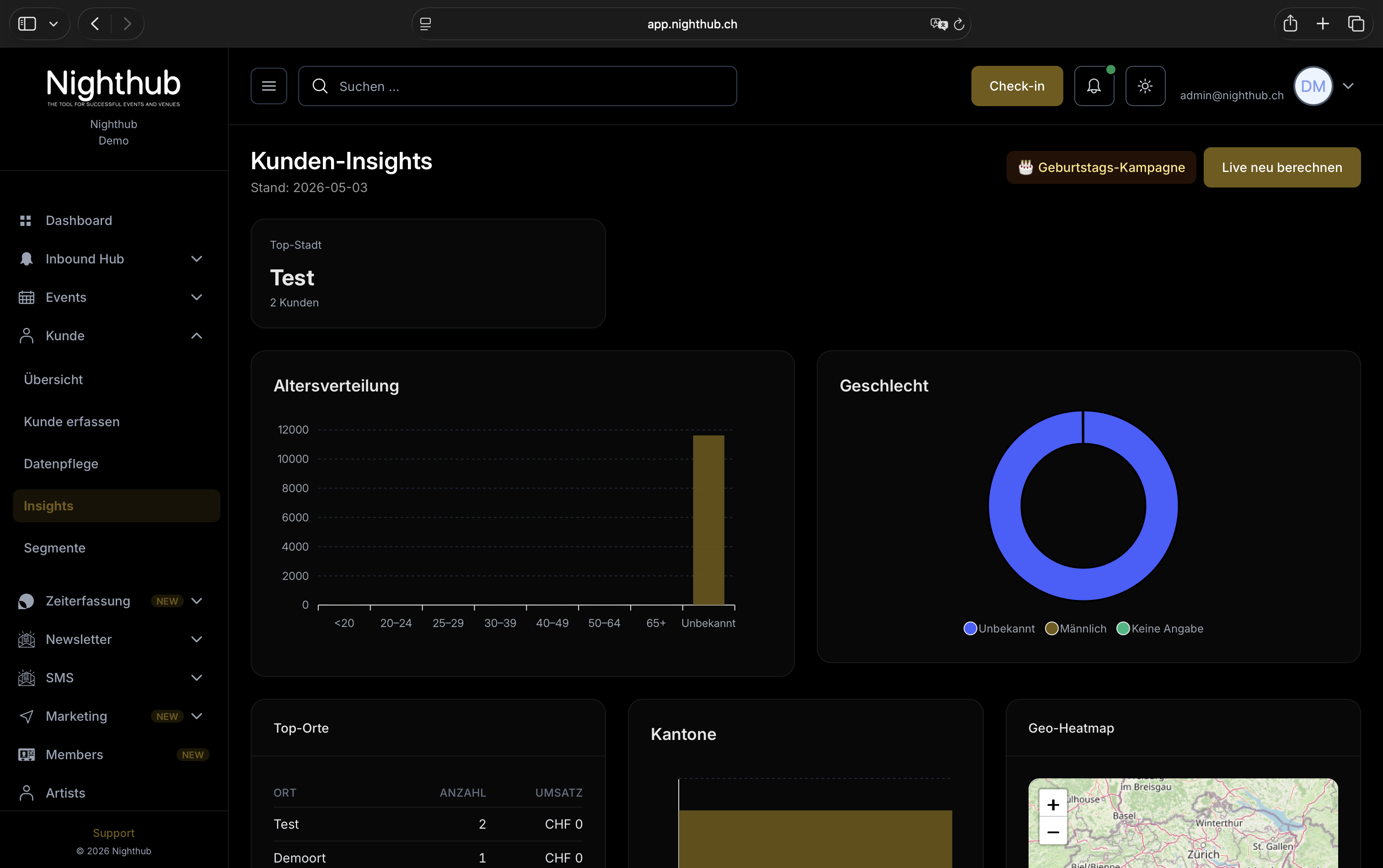Screen dimensions: 1383x868
Task: Click the ORT column header
Action: coord(285,793)
